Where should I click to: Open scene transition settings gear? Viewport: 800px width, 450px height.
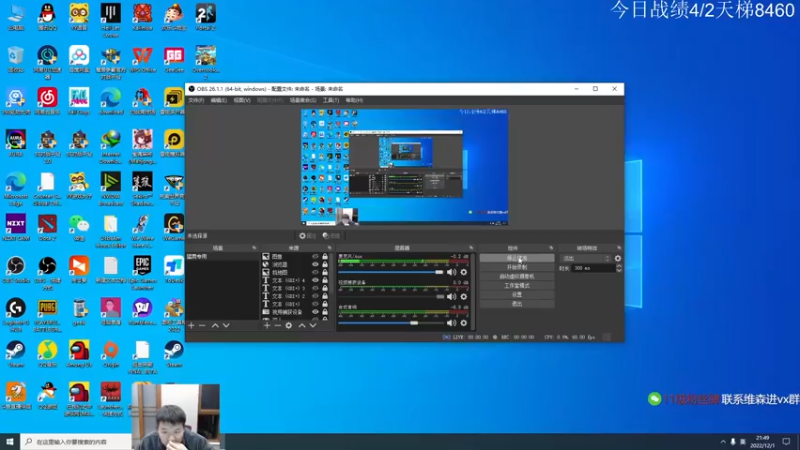[618, 258]
